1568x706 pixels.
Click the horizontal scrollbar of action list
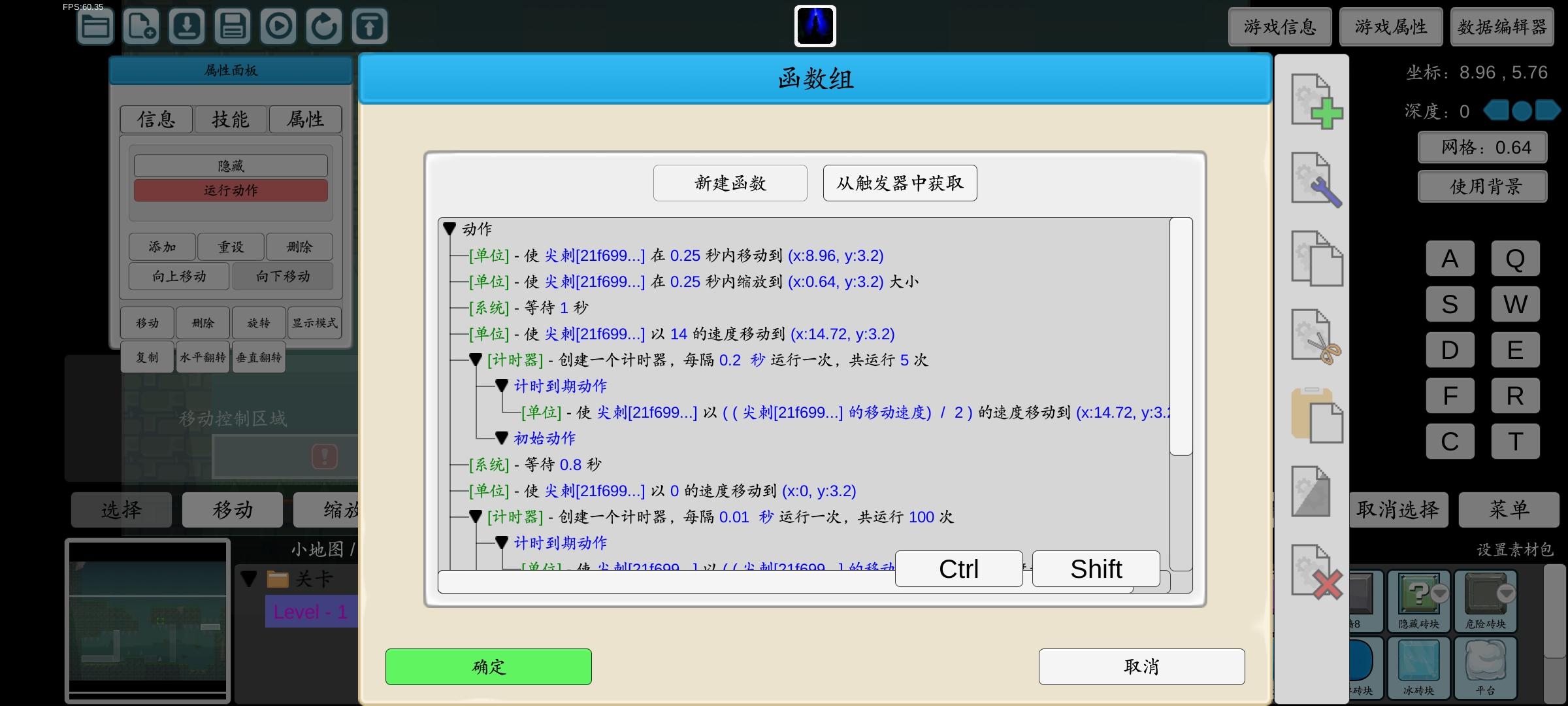pyautogui.click(x=785, y=582)
